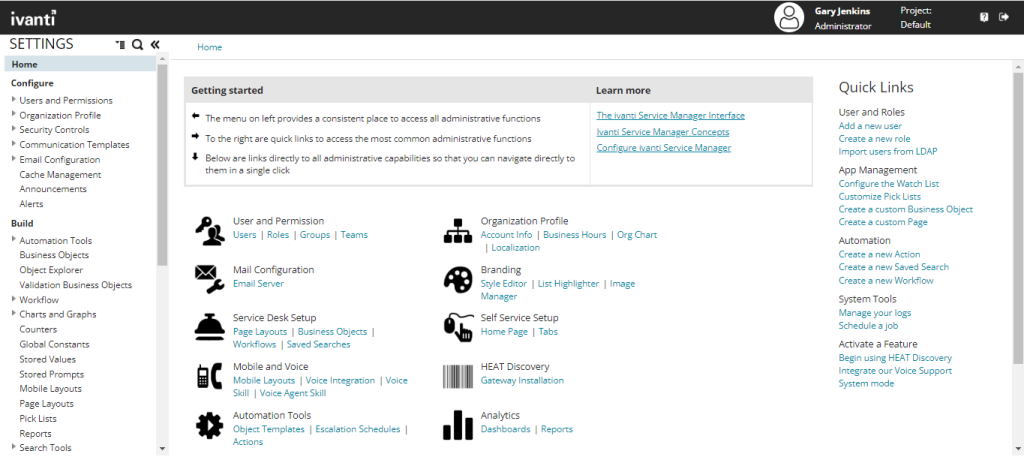Click the sidebar scrollbar down arrow
Viewport: 1024px width, 472px height.
tap(163, 448)
